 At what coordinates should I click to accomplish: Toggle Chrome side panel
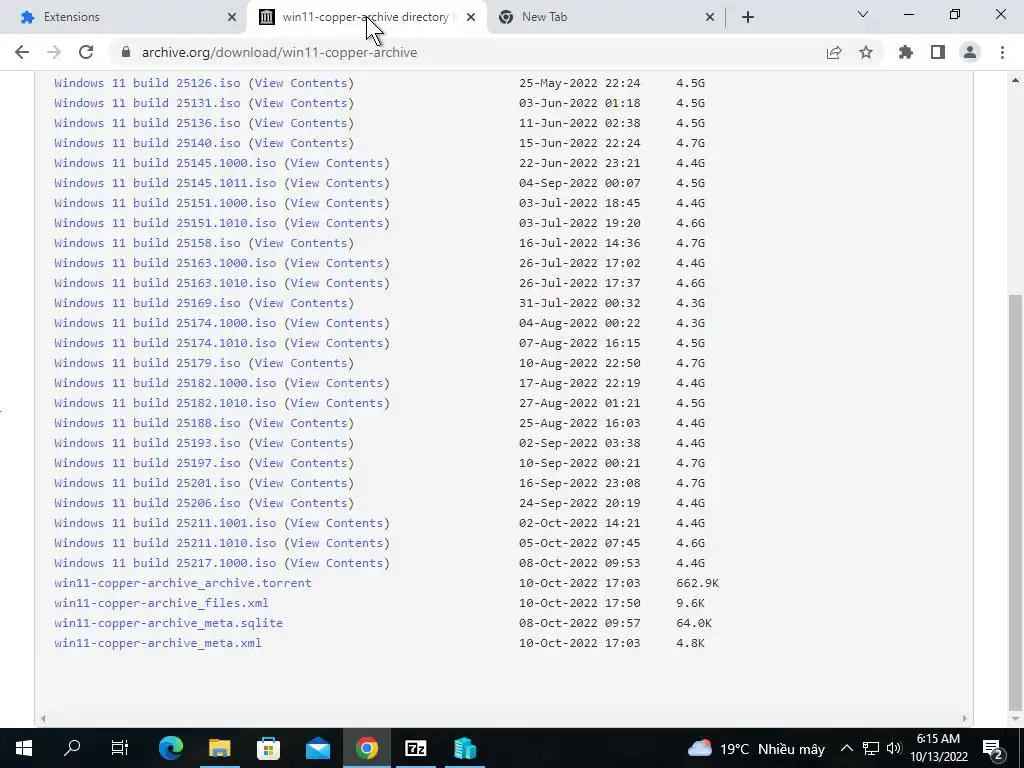938,52
